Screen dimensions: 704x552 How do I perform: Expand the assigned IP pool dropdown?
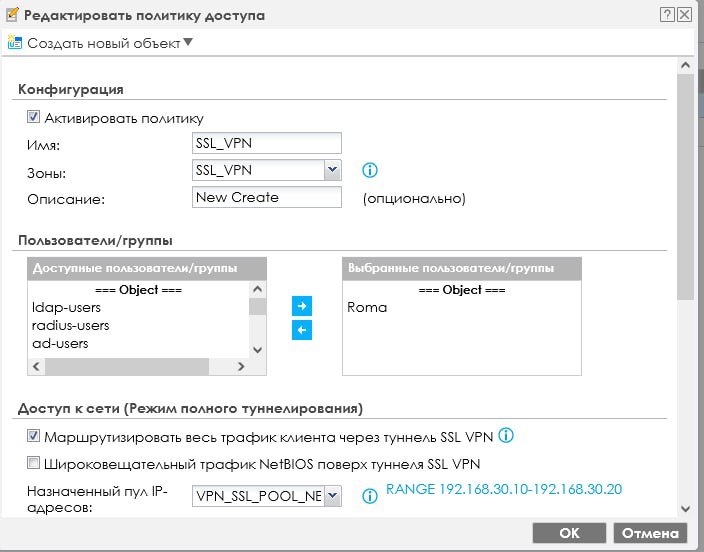click(333, 496)
